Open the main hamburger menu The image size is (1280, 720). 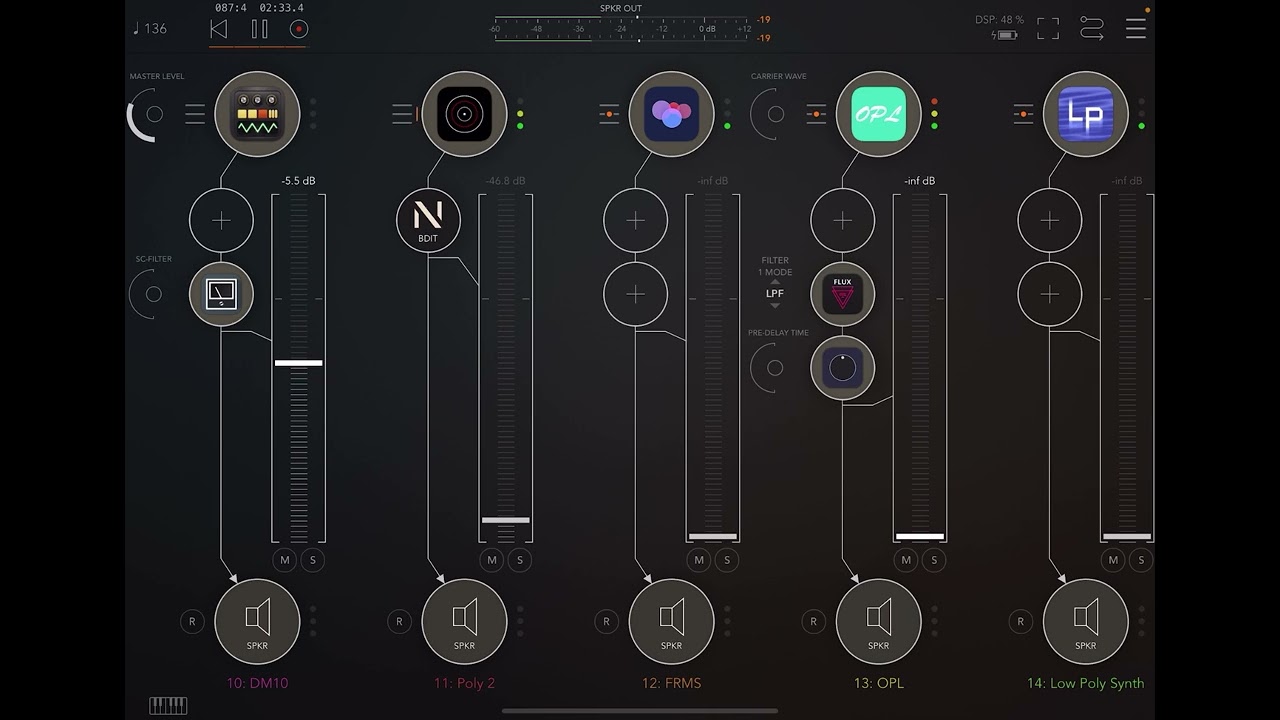point(1136,29)
